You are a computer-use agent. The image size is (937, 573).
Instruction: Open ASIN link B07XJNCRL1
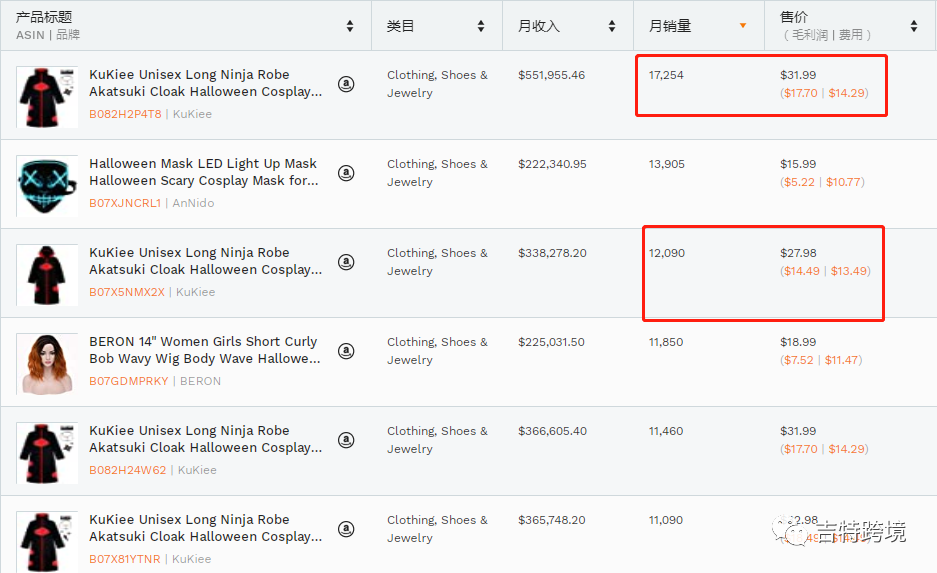pyautogui.click(x=125, y=203)
